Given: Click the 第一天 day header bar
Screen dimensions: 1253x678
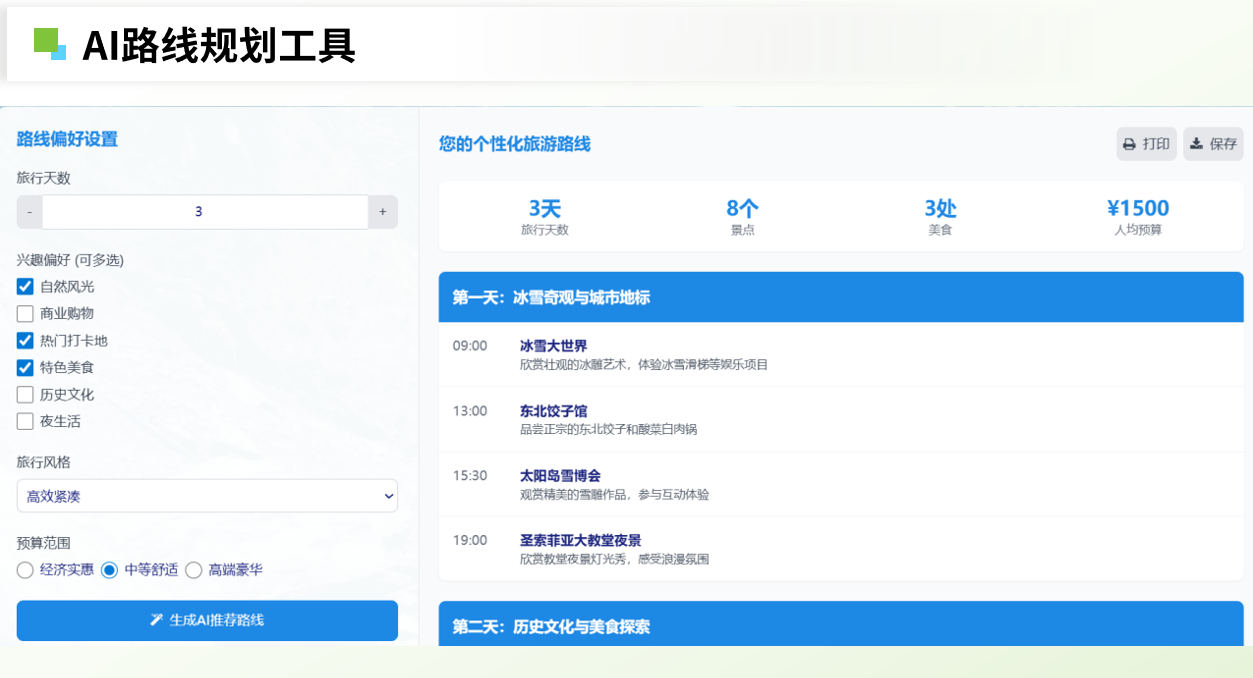Looking at the screenshot, I should pos(840,297).
